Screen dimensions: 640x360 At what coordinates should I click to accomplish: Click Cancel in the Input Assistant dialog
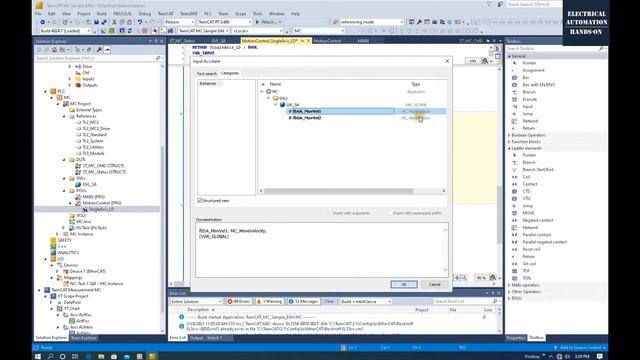(x=434, y=284)
